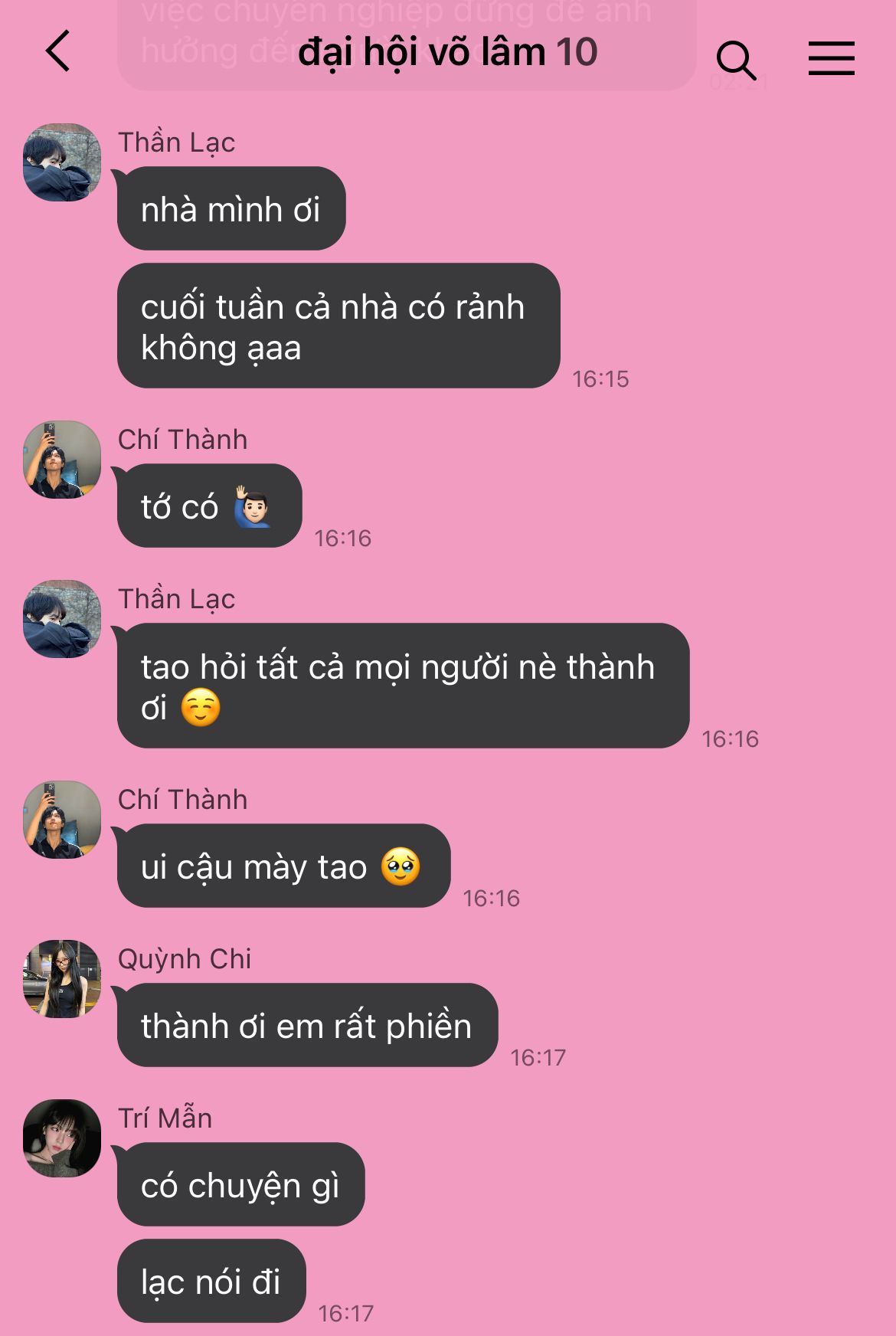Screen dimensions: 896x1336
Task: View Trí Mẫn's profile picture
Action: coord(62,1138)
